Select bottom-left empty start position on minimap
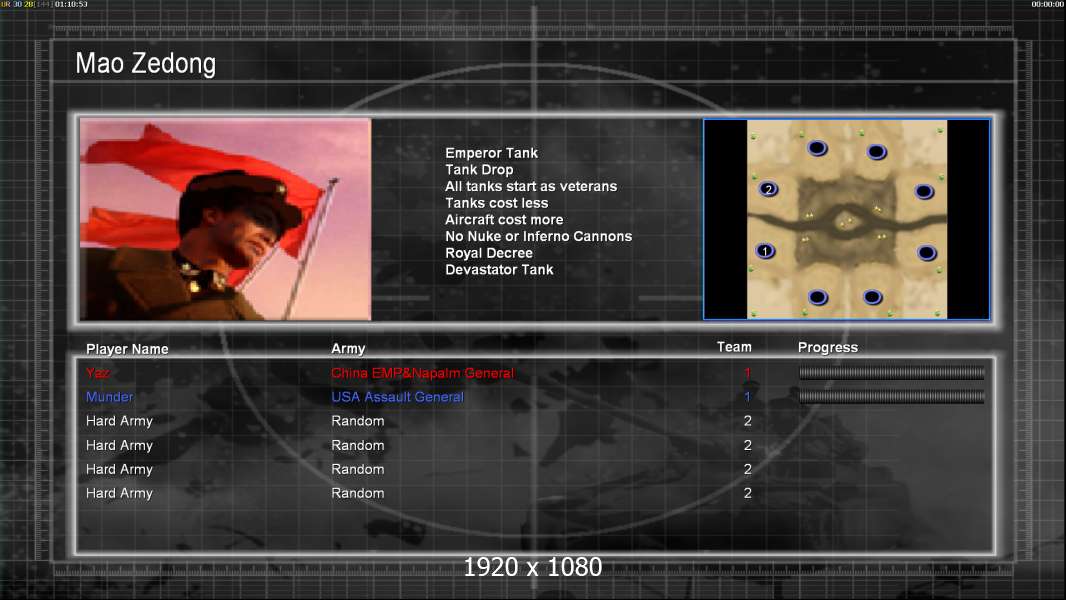 click(x=818, y=297)
